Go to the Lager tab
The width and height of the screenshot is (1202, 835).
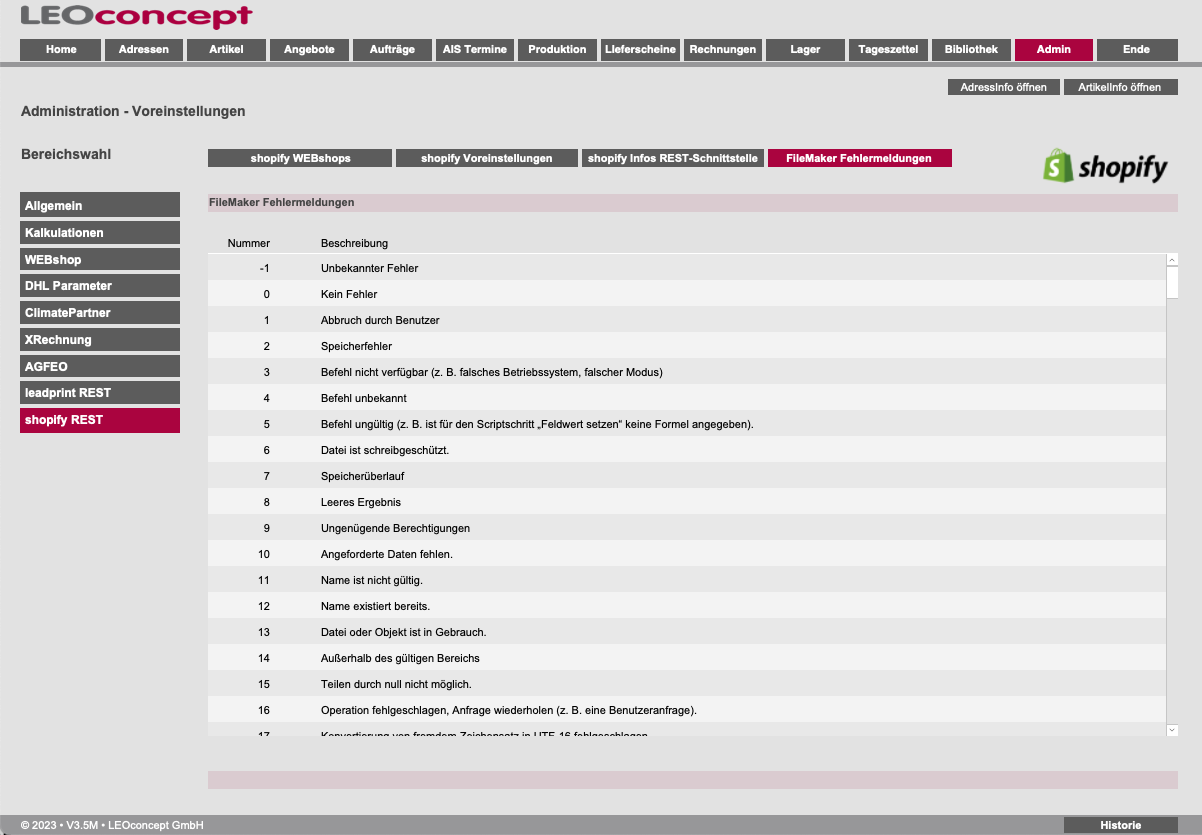tap(805, 49)
